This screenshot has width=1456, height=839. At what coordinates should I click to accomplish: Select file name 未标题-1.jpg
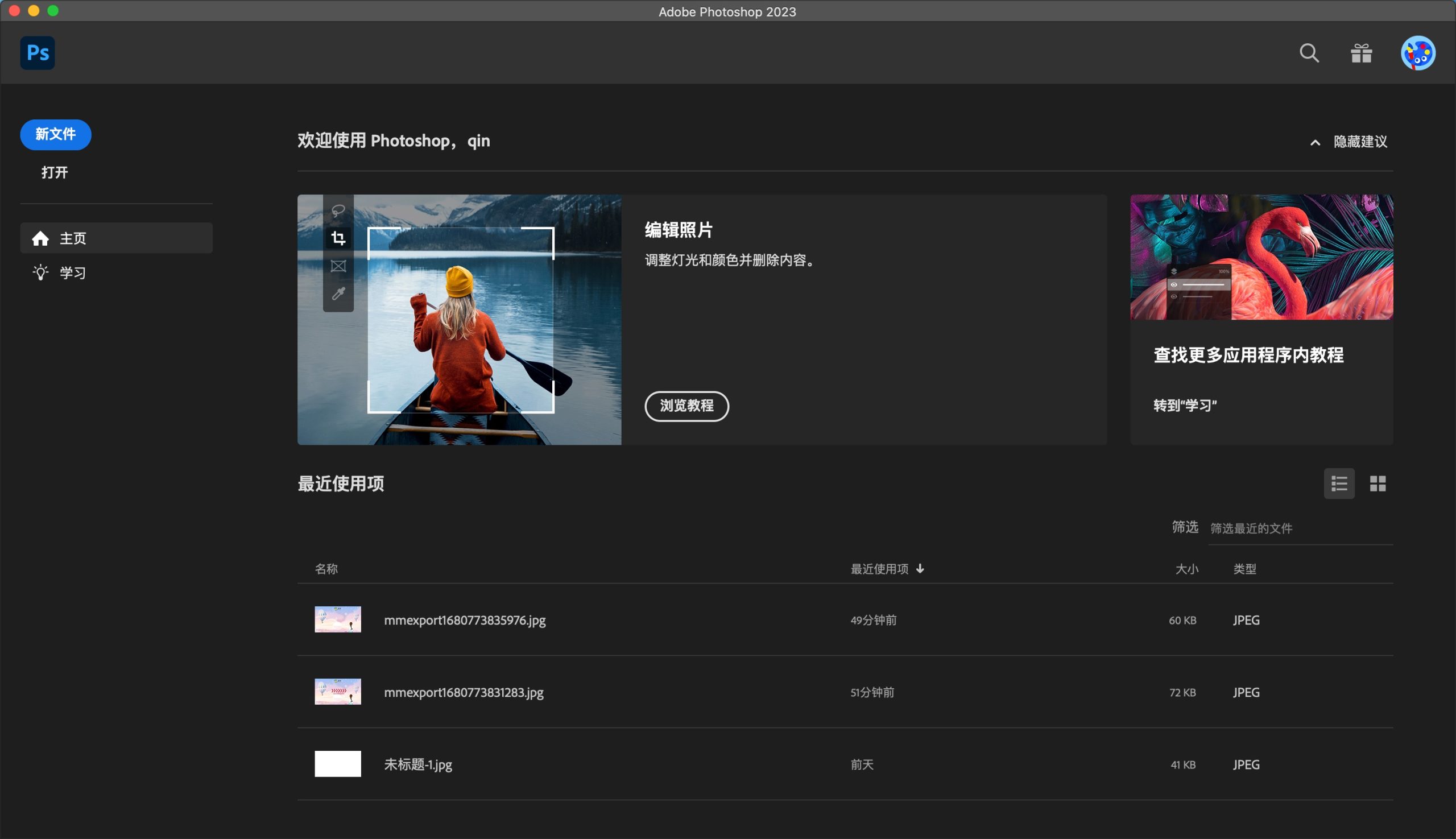(417, 764)
